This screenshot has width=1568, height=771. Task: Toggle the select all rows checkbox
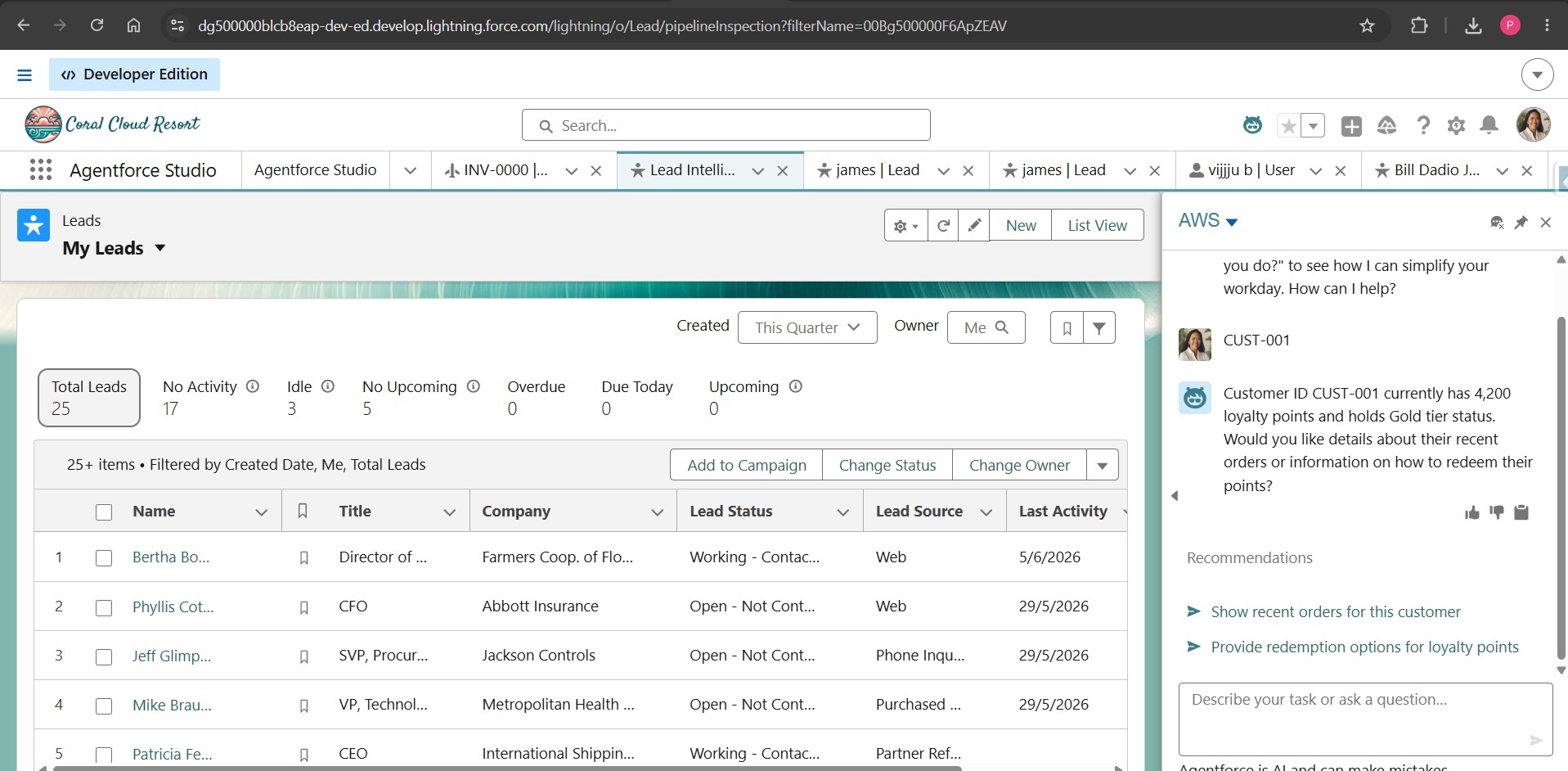[104, 512]
